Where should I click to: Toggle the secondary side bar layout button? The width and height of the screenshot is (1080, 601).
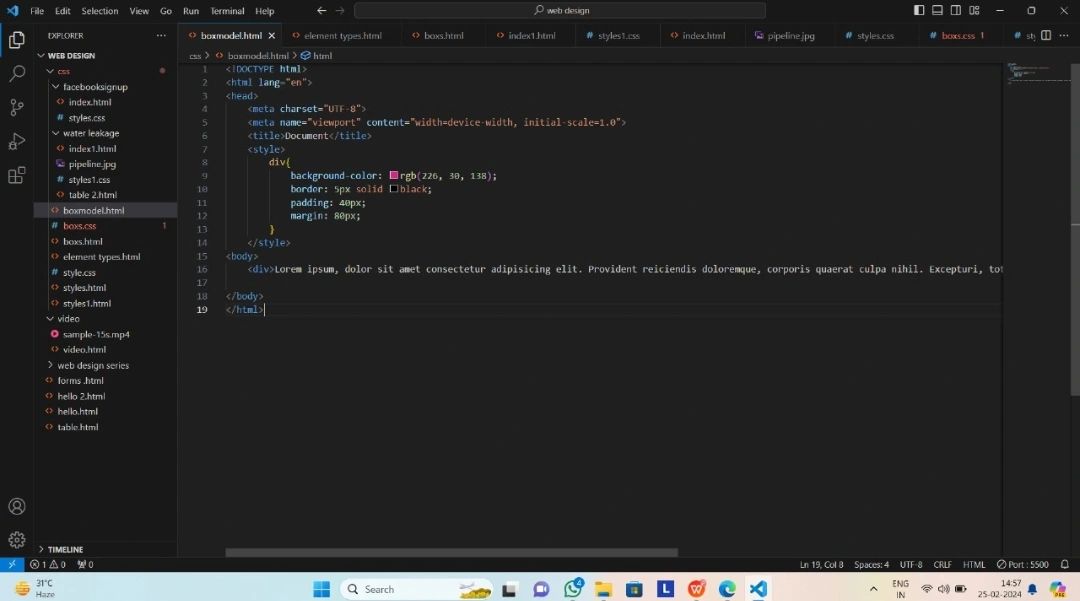click(956, 11)
